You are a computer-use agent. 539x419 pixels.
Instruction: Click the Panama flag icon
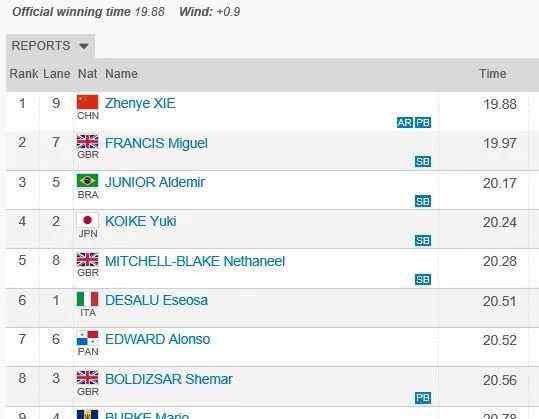[87, 338]
